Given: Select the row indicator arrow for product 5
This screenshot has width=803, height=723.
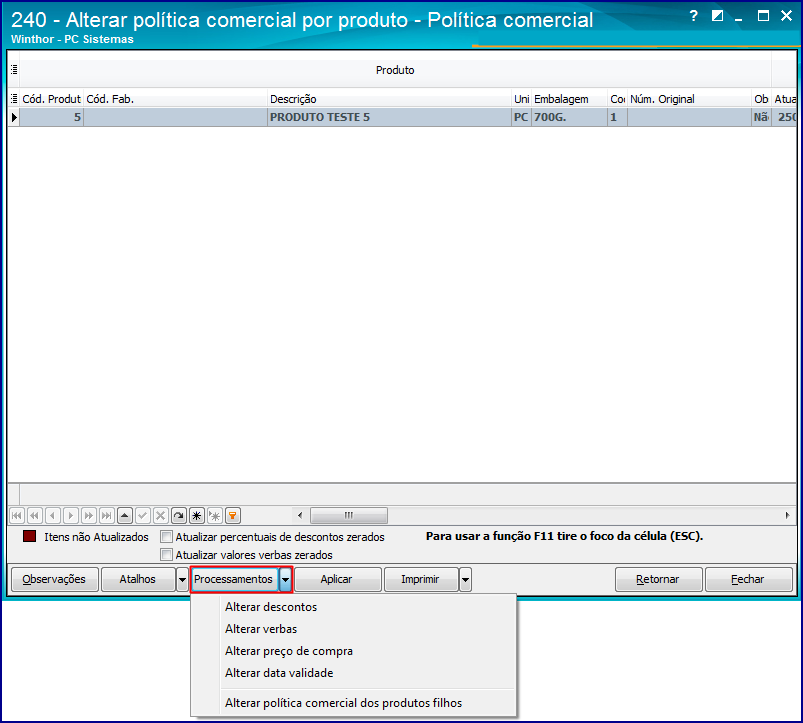Looking at the screenshot, I should click(x=14, y=117).
